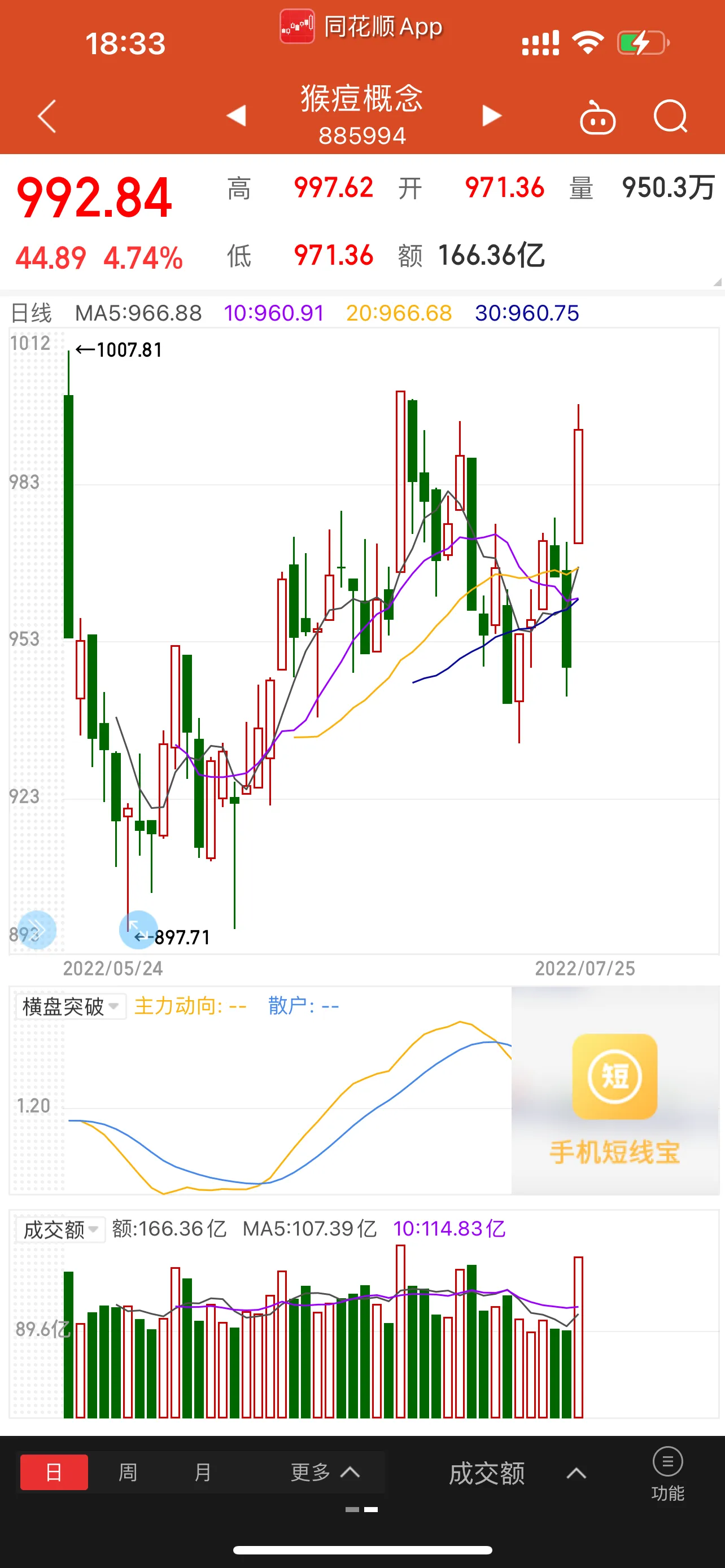725x1568 pixels.
Task: Tap the back arrow icon
Action: [47, 116]
